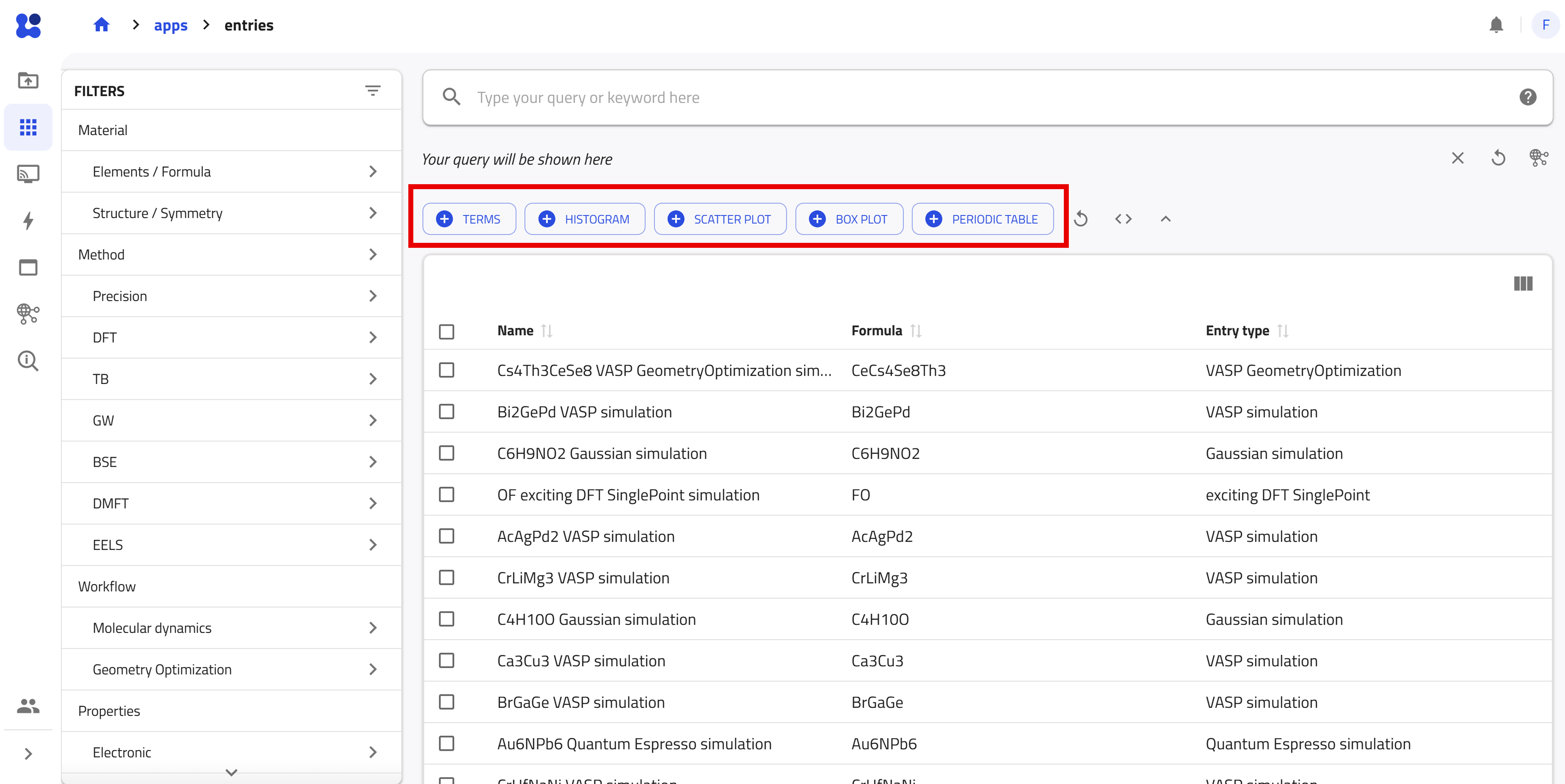Click the search help question mark icon
The height and width of the screenshot is (784, 1565).
pos(1528,97)
